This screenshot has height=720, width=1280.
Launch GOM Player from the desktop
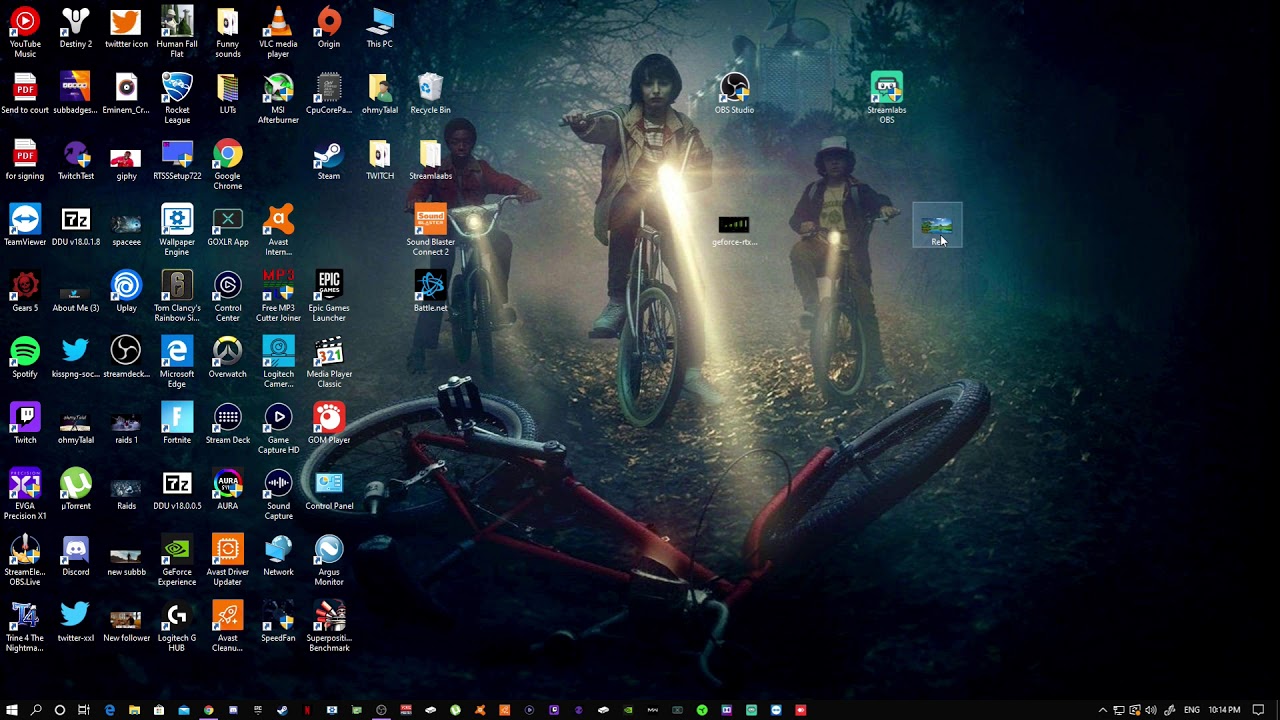(329, 424)
